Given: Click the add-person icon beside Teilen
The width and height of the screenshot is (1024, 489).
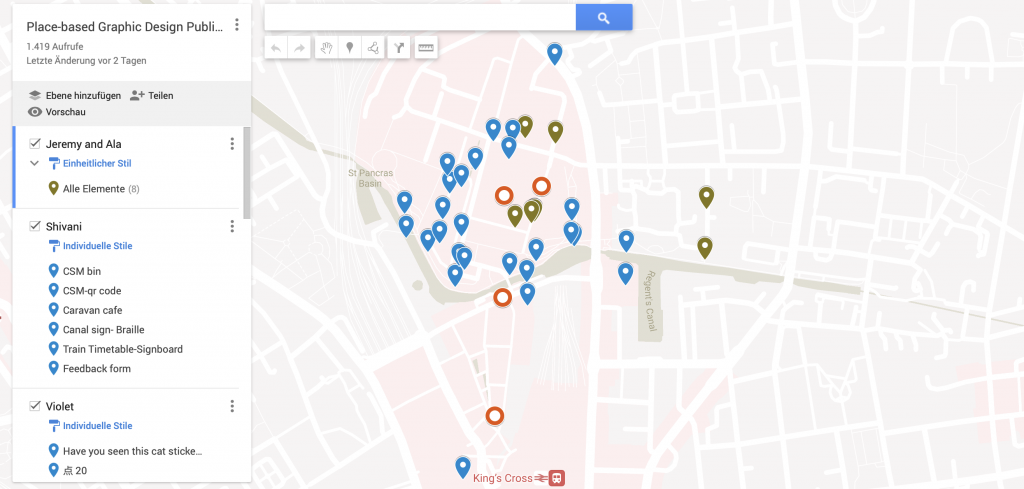Looking at the screenshot, I should click(136, 95).
